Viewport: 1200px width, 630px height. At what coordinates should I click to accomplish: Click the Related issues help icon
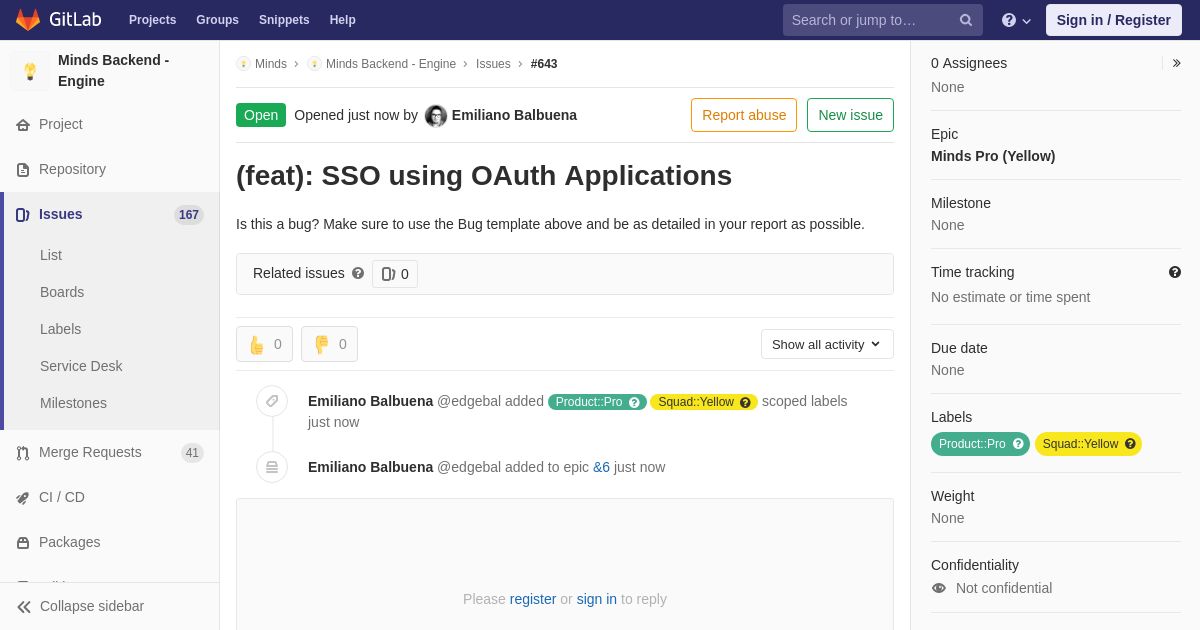(358, 273)
